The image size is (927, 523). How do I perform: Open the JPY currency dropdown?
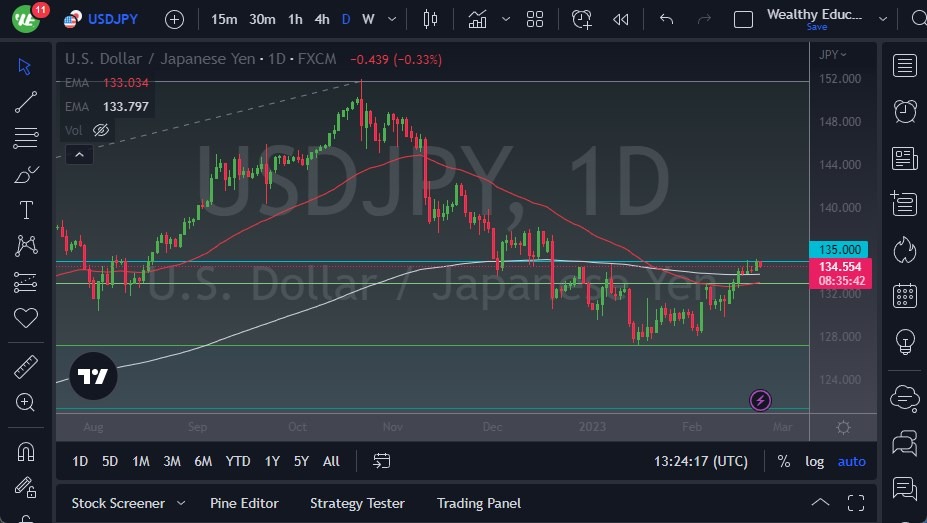pyautogui.click(x=832, y=54)
